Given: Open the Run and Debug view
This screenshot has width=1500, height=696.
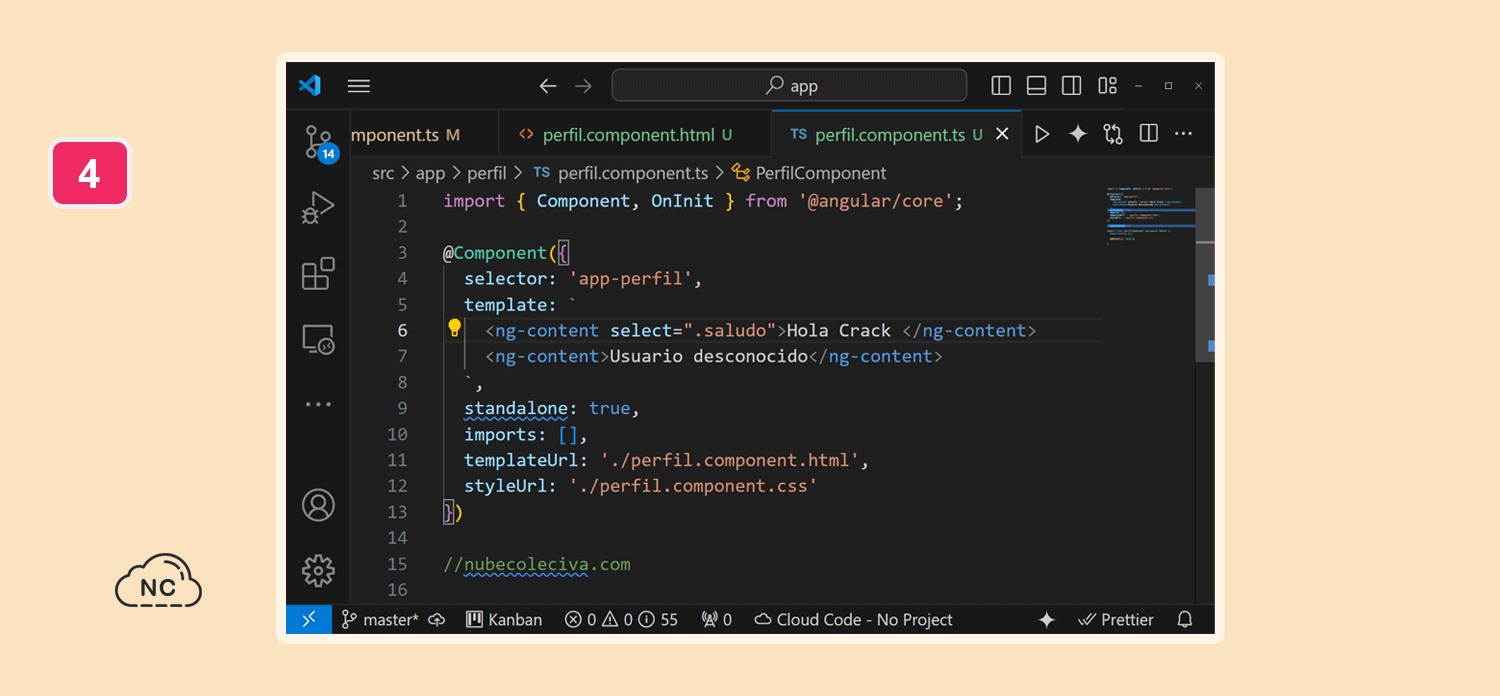Looking at the screenshot, I should [x=318, y=208].
